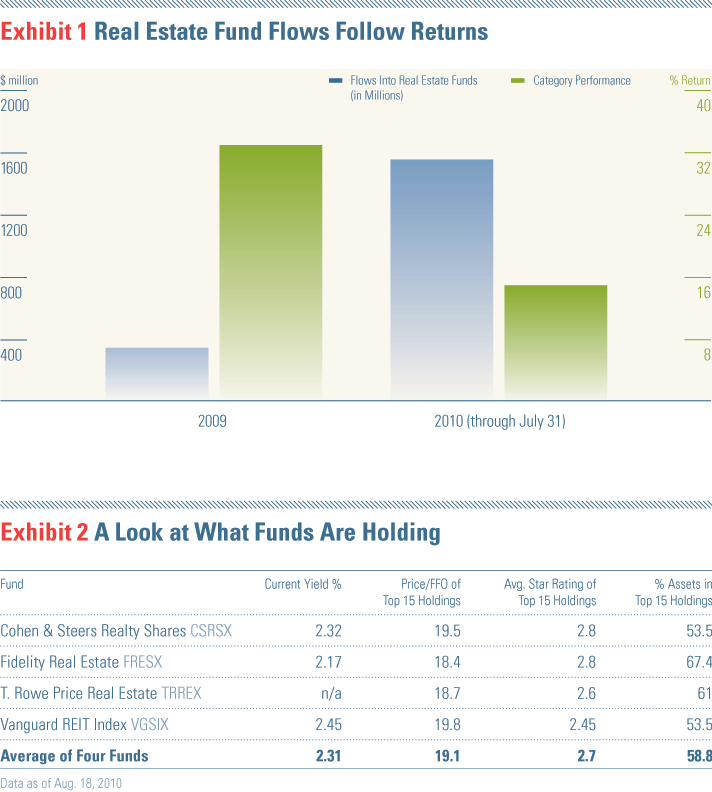Click the TRREX ticker symbol

coord(181,693)
